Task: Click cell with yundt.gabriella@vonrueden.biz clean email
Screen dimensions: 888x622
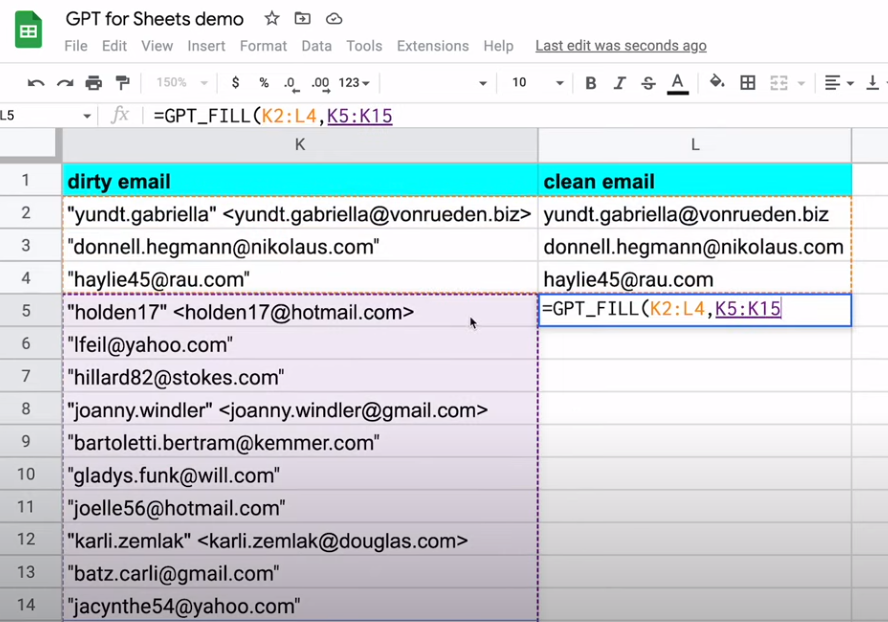Action: pos(694,214)
